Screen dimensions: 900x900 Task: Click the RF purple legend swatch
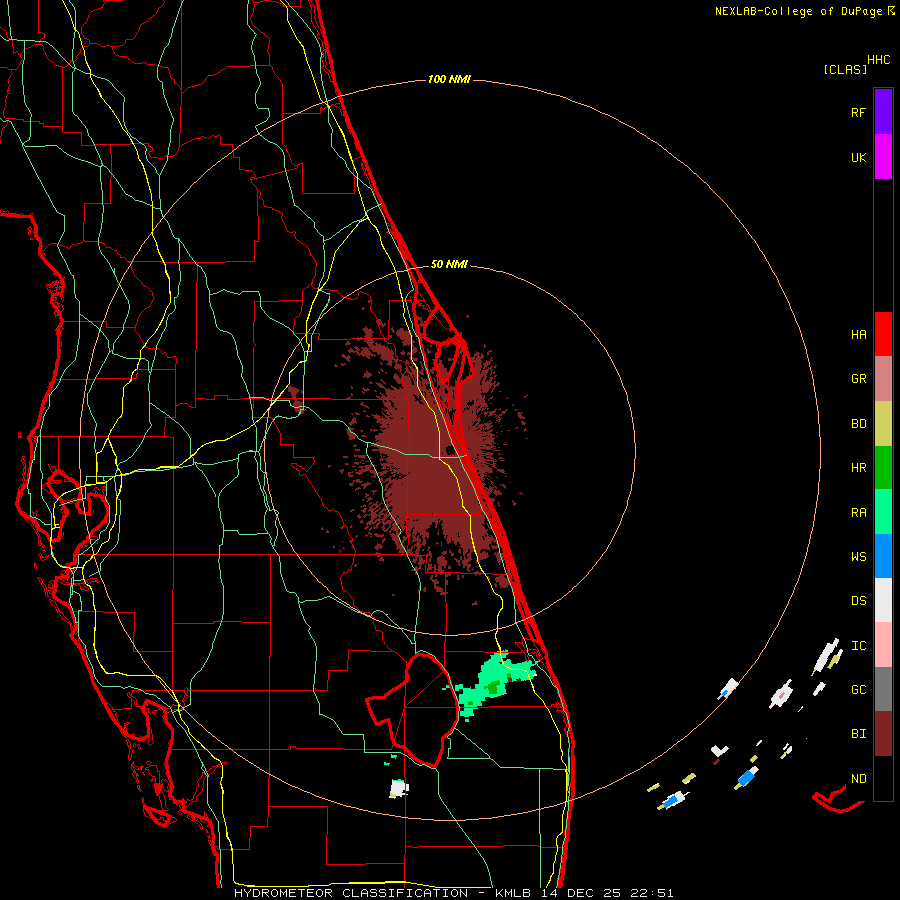point(883,112)
